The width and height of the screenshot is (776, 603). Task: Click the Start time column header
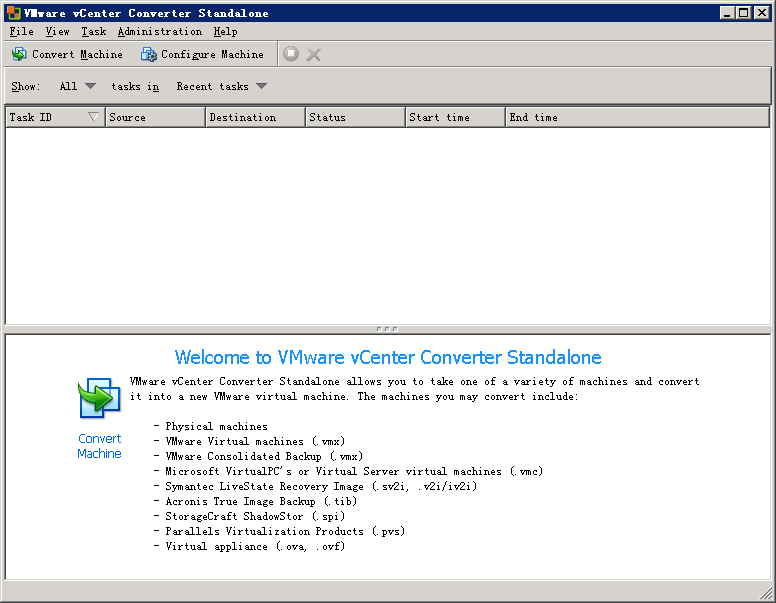pyautogui.click(x=455, y=117)
